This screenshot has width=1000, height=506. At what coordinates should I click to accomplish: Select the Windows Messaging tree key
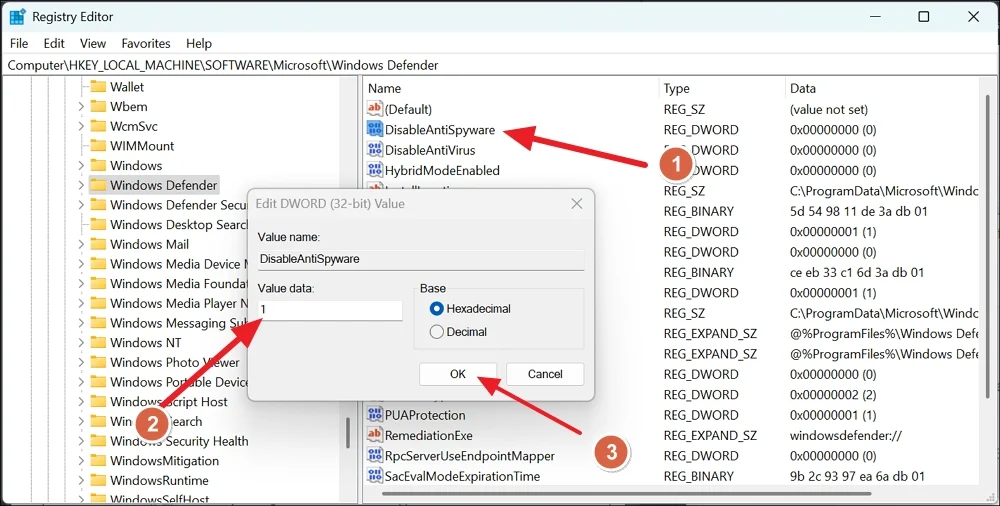tap(178, 323)
